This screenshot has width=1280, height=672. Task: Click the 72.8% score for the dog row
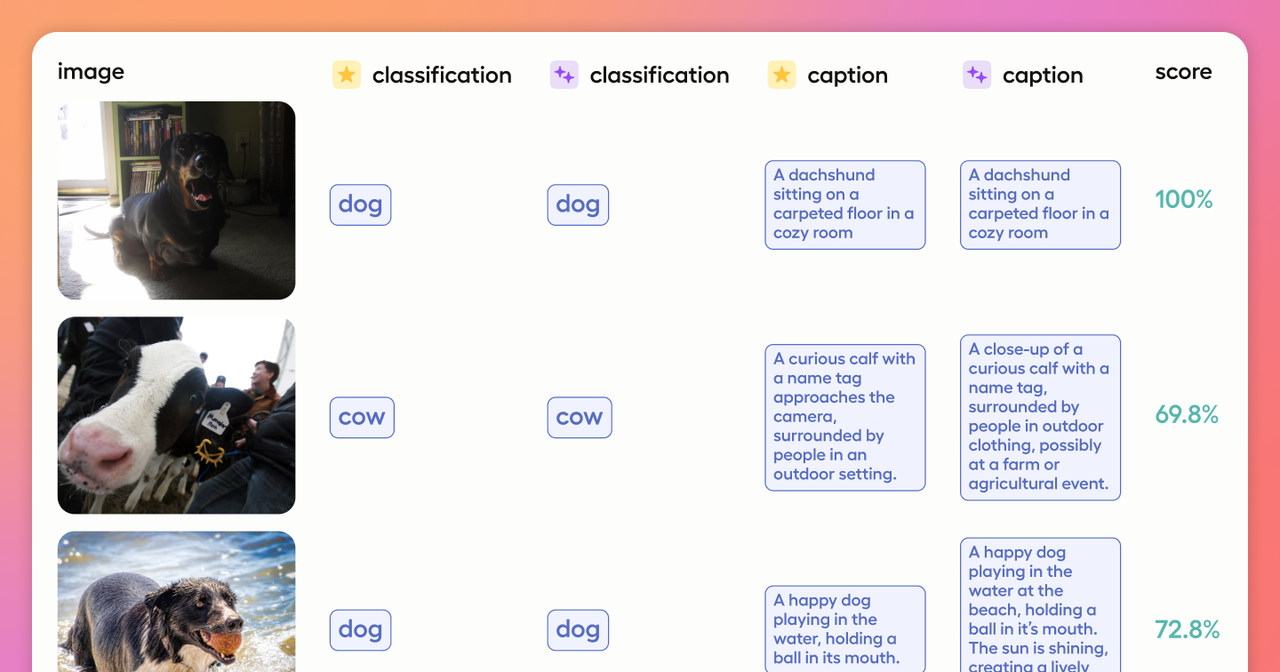coord(1186,630)
